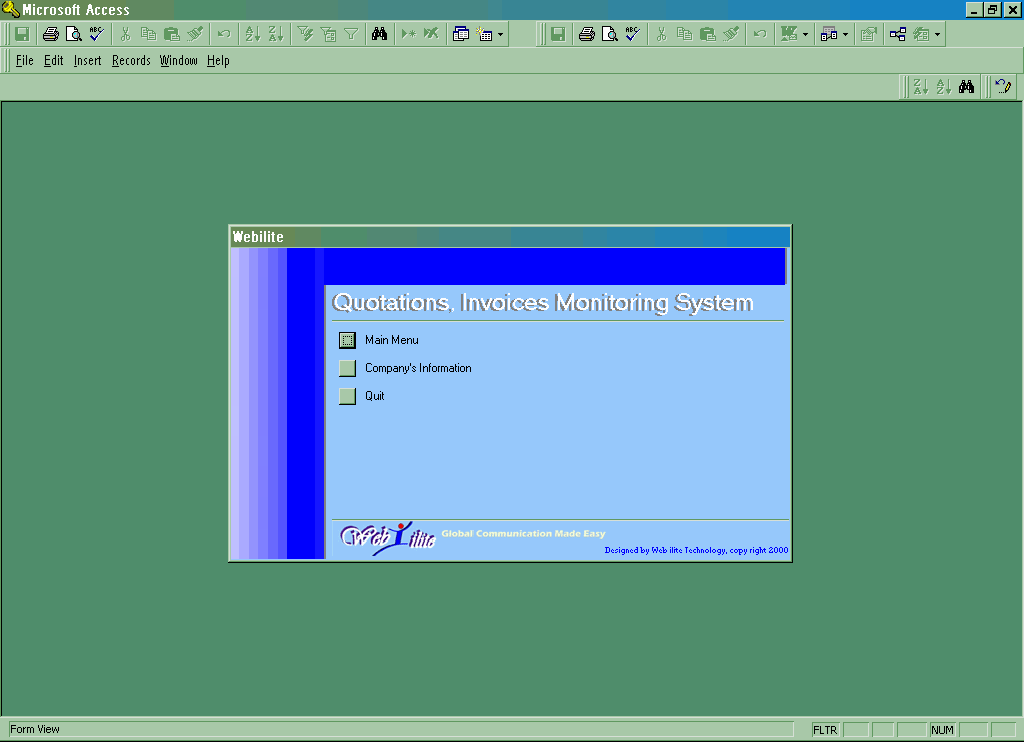Open the Window menu

click(x=179, y=61)
